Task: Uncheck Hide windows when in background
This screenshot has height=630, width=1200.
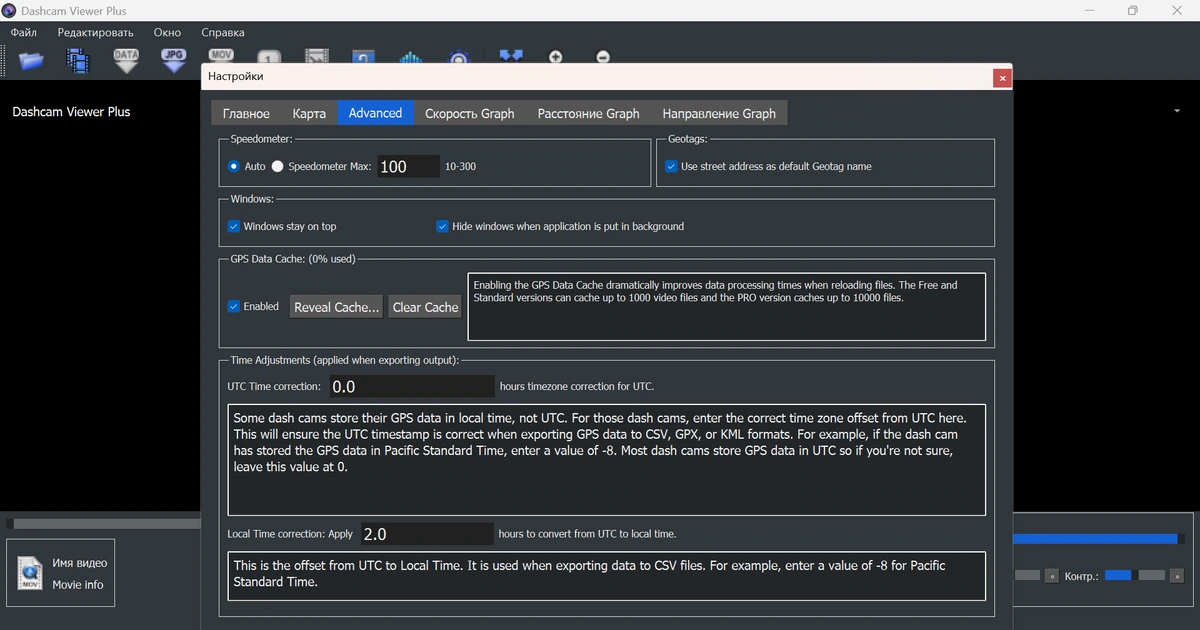Action: point(442,226)
